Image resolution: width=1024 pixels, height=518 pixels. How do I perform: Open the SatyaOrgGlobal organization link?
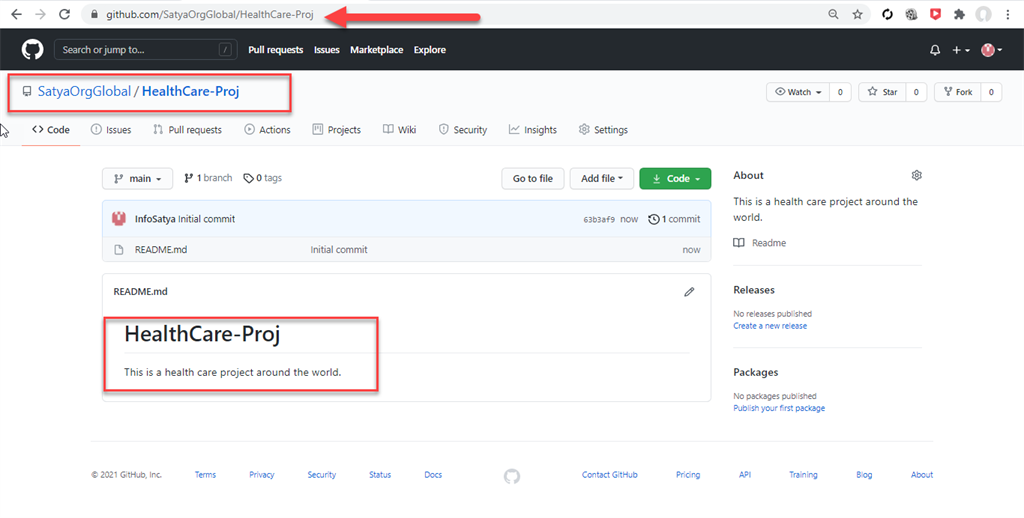pyautogui.click(x=84, y=91)
